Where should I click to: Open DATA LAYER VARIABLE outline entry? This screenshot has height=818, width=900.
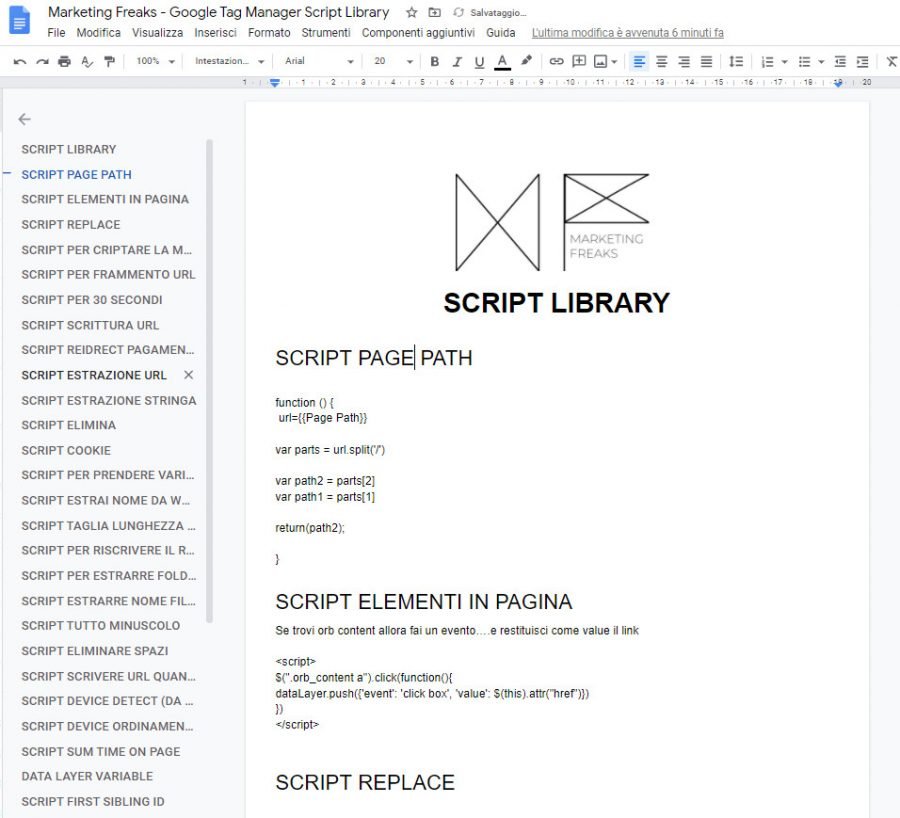(87, 776)
